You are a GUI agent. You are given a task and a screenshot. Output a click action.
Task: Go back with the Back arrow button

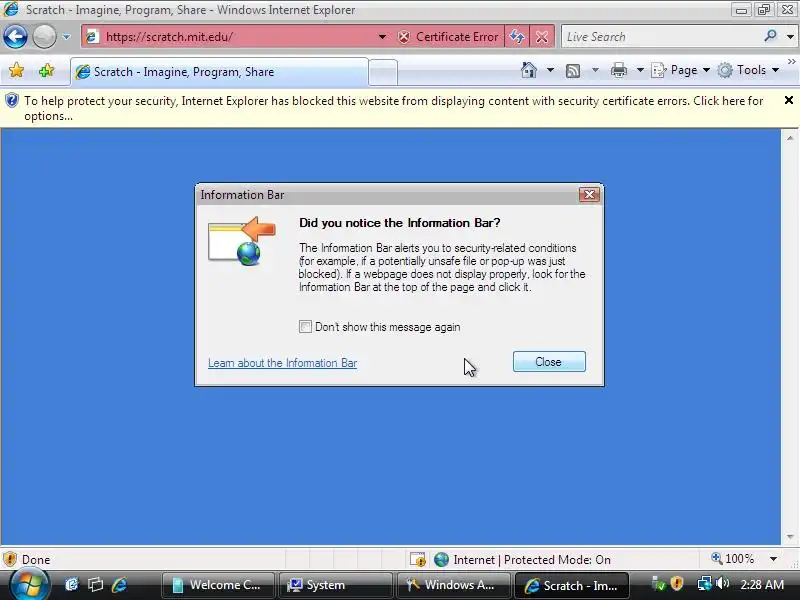15,37
